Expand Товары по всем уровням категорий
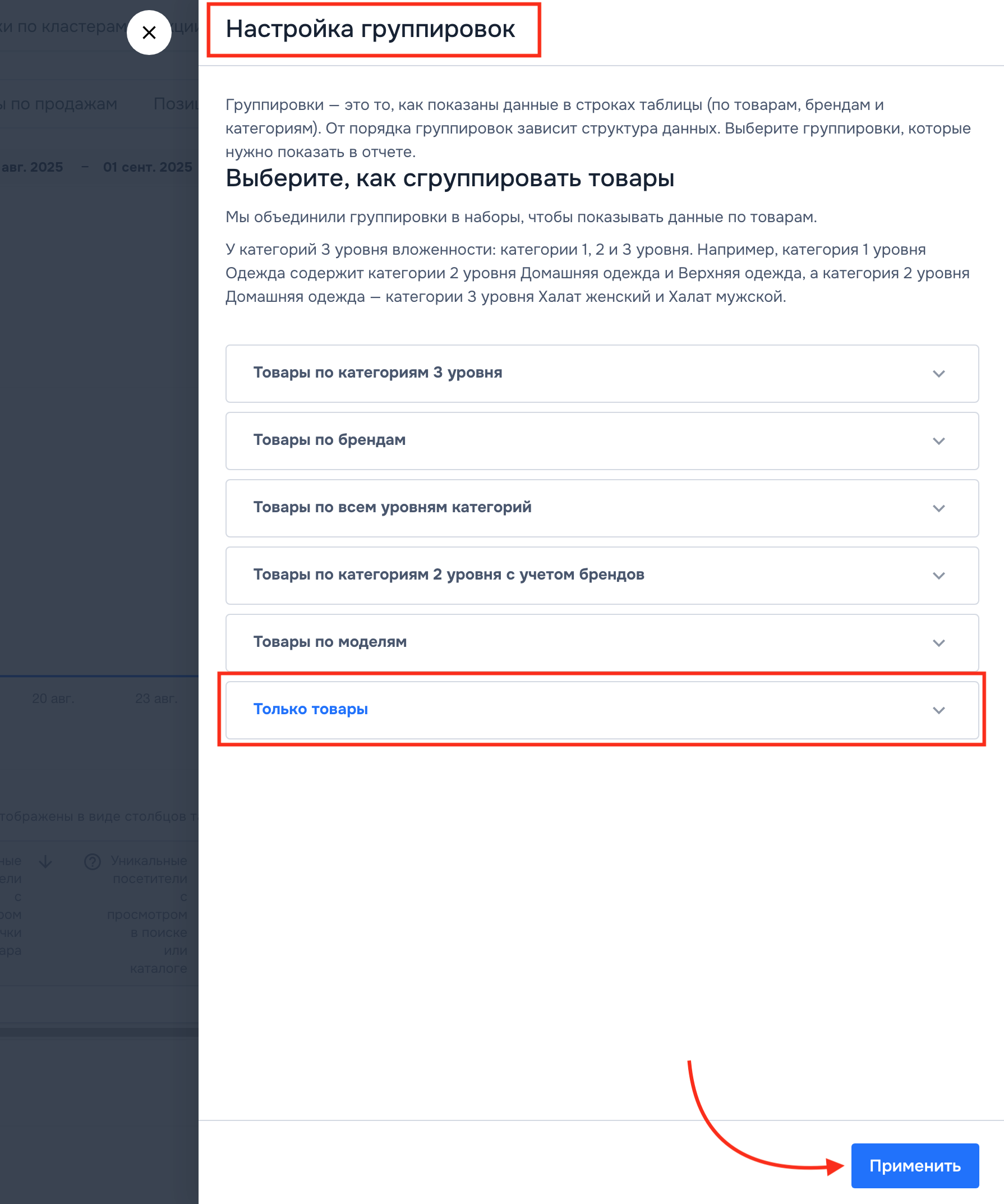The width and height of the screenshot is (1004, 1204). 938,508
